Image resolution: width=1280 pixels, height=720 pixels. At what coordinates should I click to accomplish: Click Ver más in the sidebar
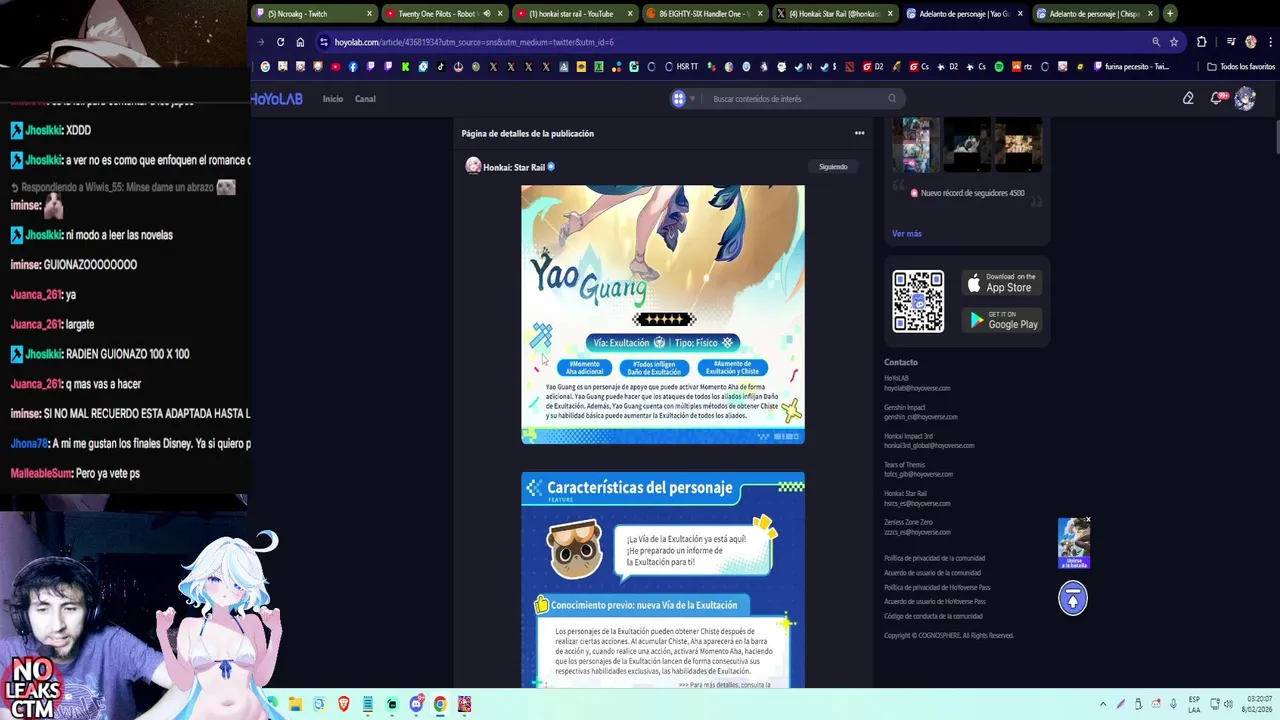coord(907,234)
